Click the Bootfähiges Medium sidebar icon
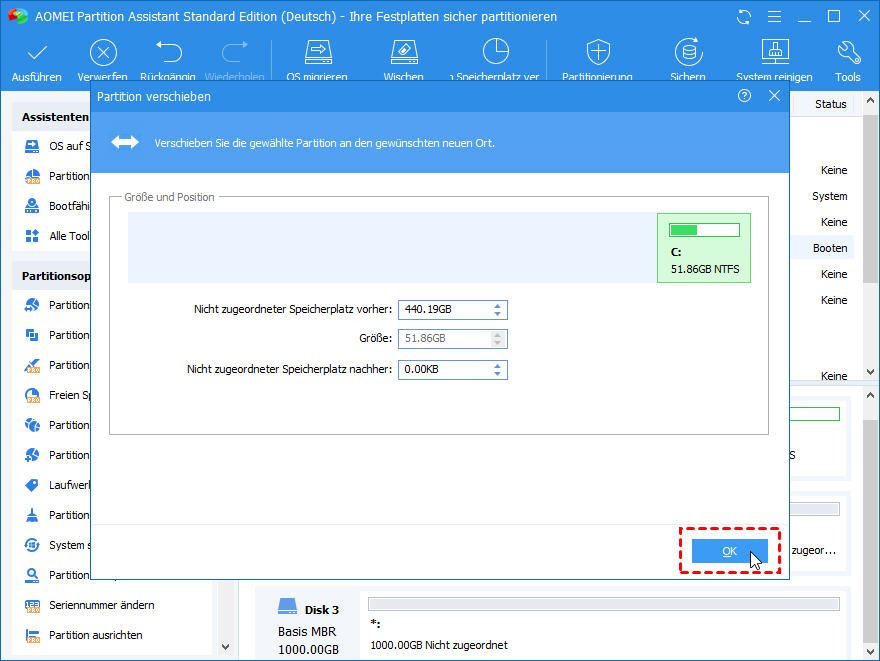The image size is (880, 661). [x=32, y=206]
